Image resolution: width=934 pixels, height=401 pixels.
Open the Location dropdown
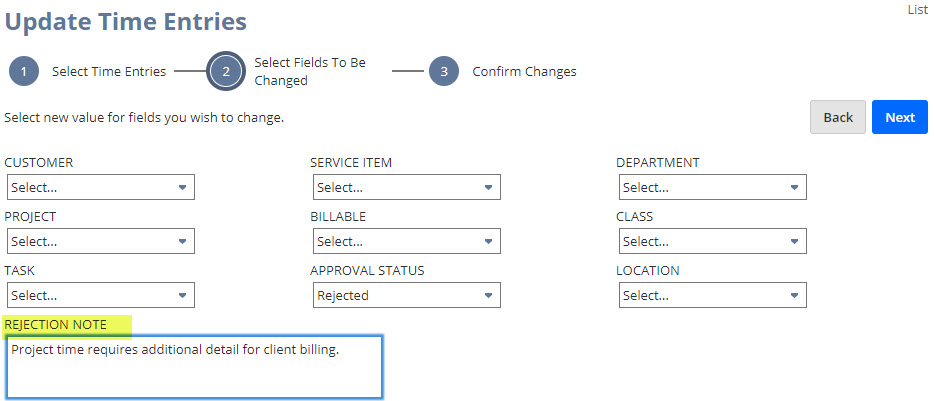tap(712, 295)
